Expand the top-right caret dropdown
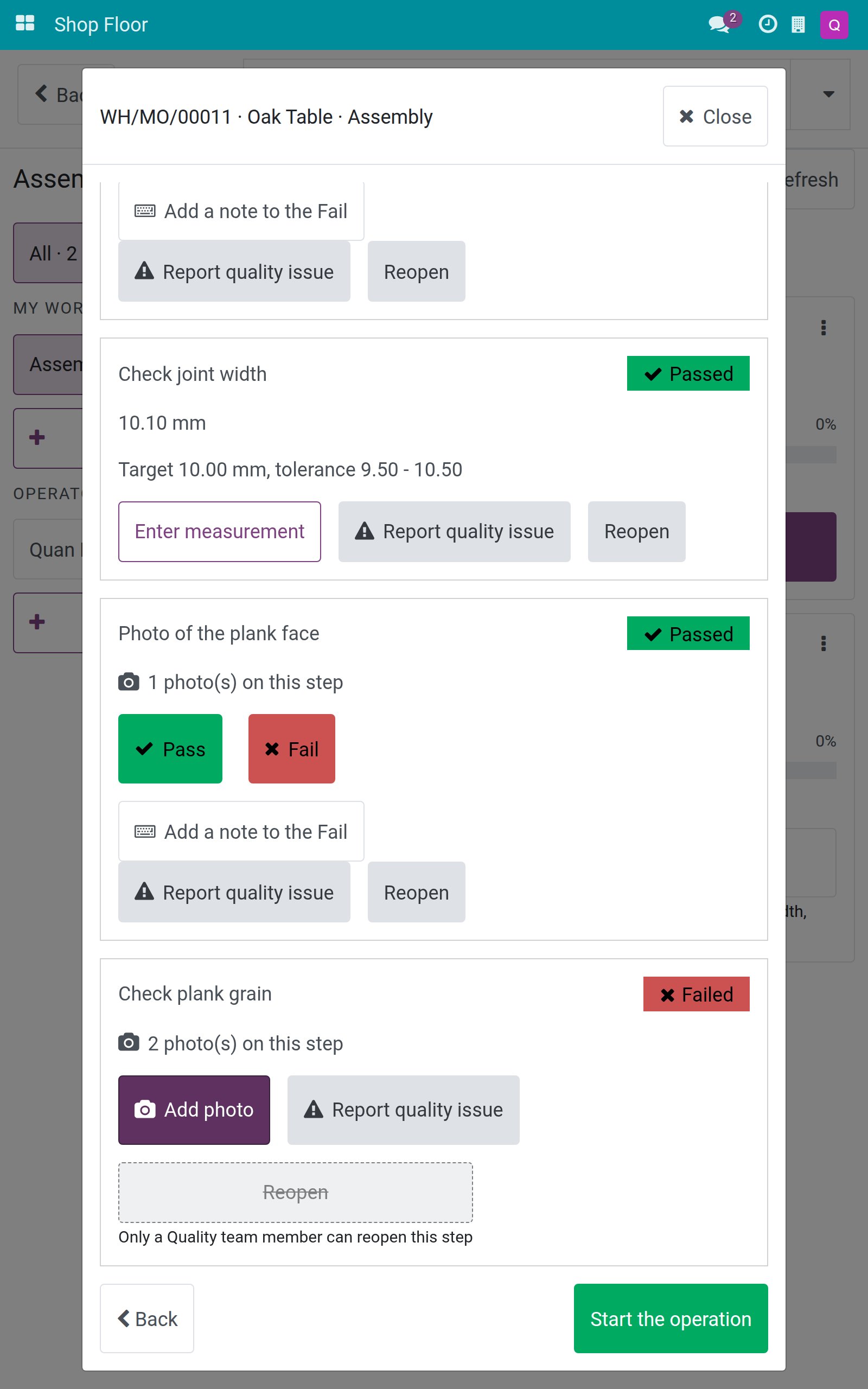 click(828, 94)
